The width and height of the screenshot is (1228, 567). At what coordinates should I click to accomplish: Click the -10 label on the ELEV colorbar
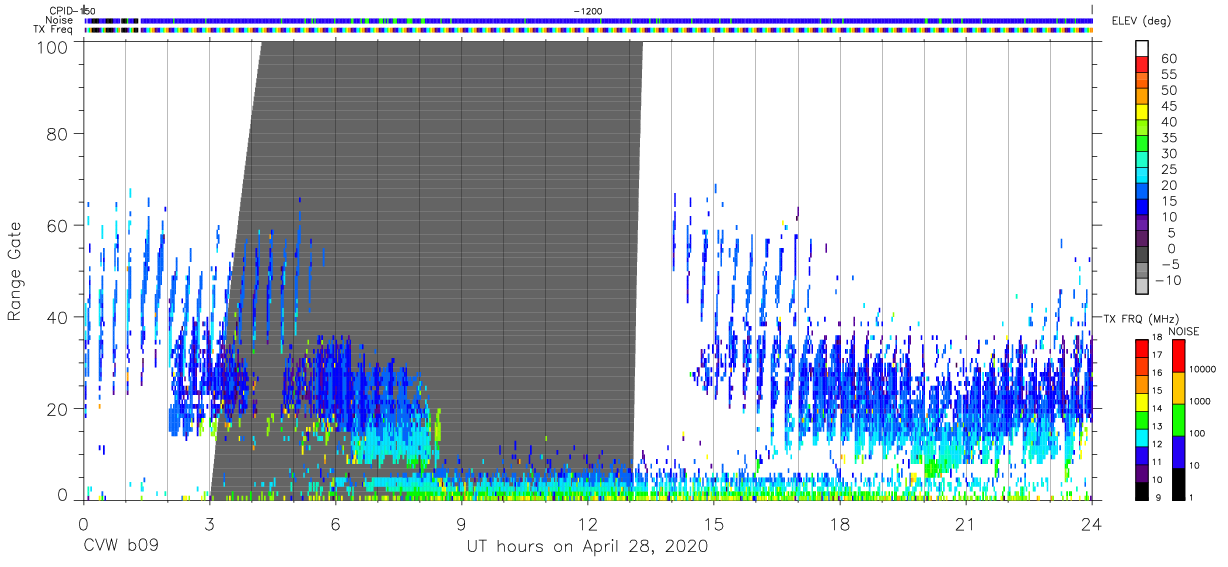click(x=1169, y=281)
